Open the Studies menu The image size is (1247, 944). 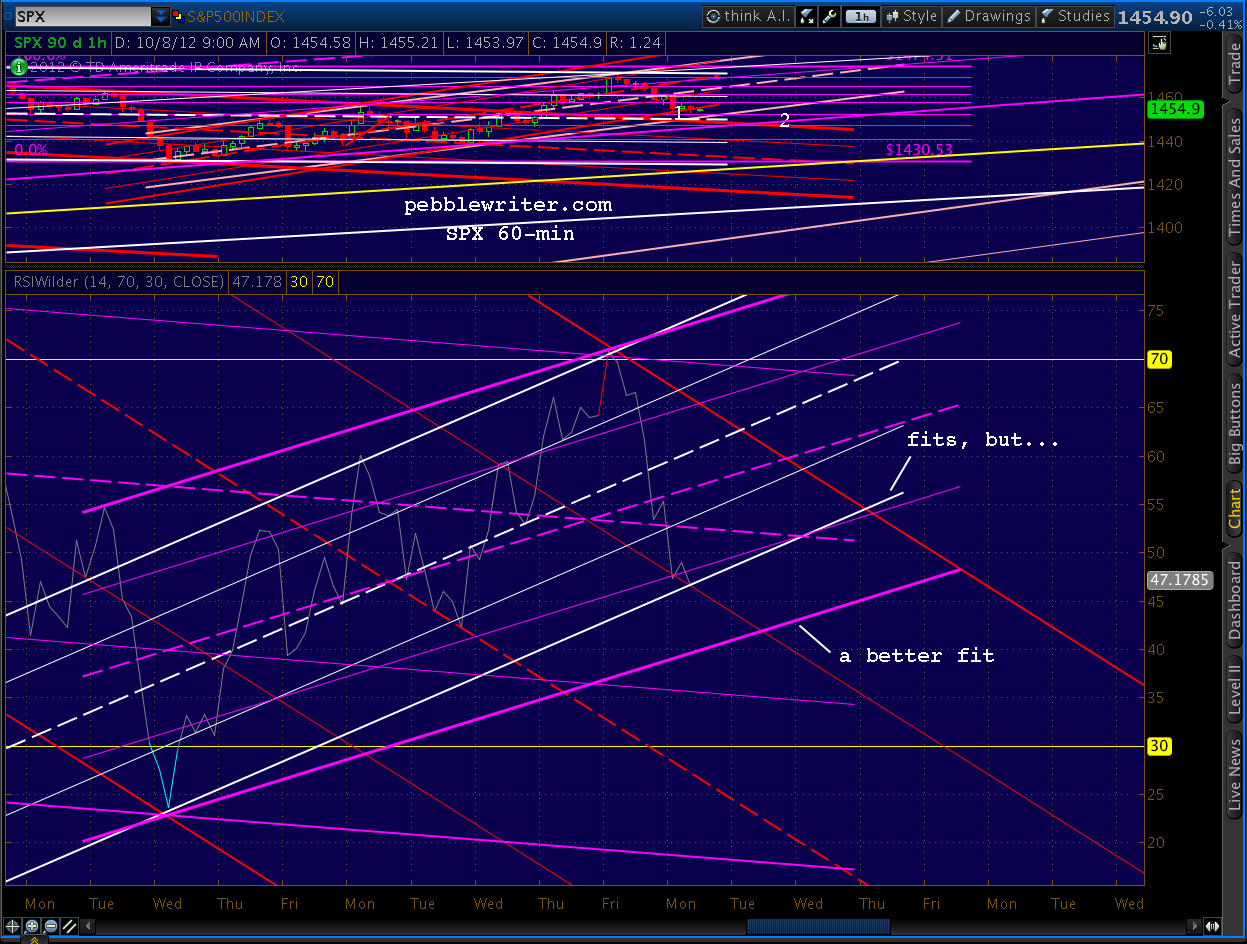tap(1075, 16)
